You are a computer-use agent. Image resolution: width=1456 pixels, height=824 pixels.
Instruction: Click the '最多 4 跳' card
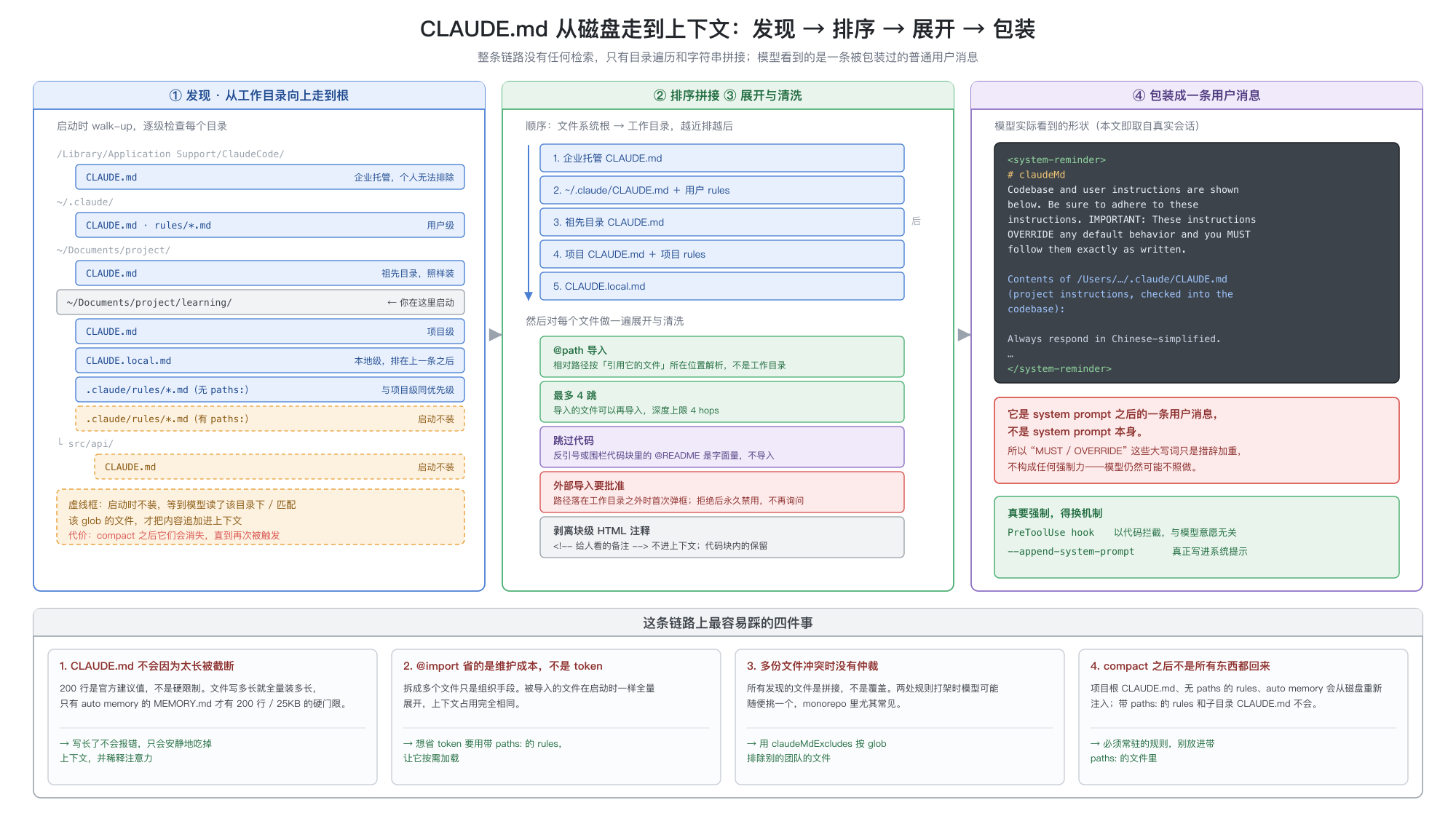point(722,402)
